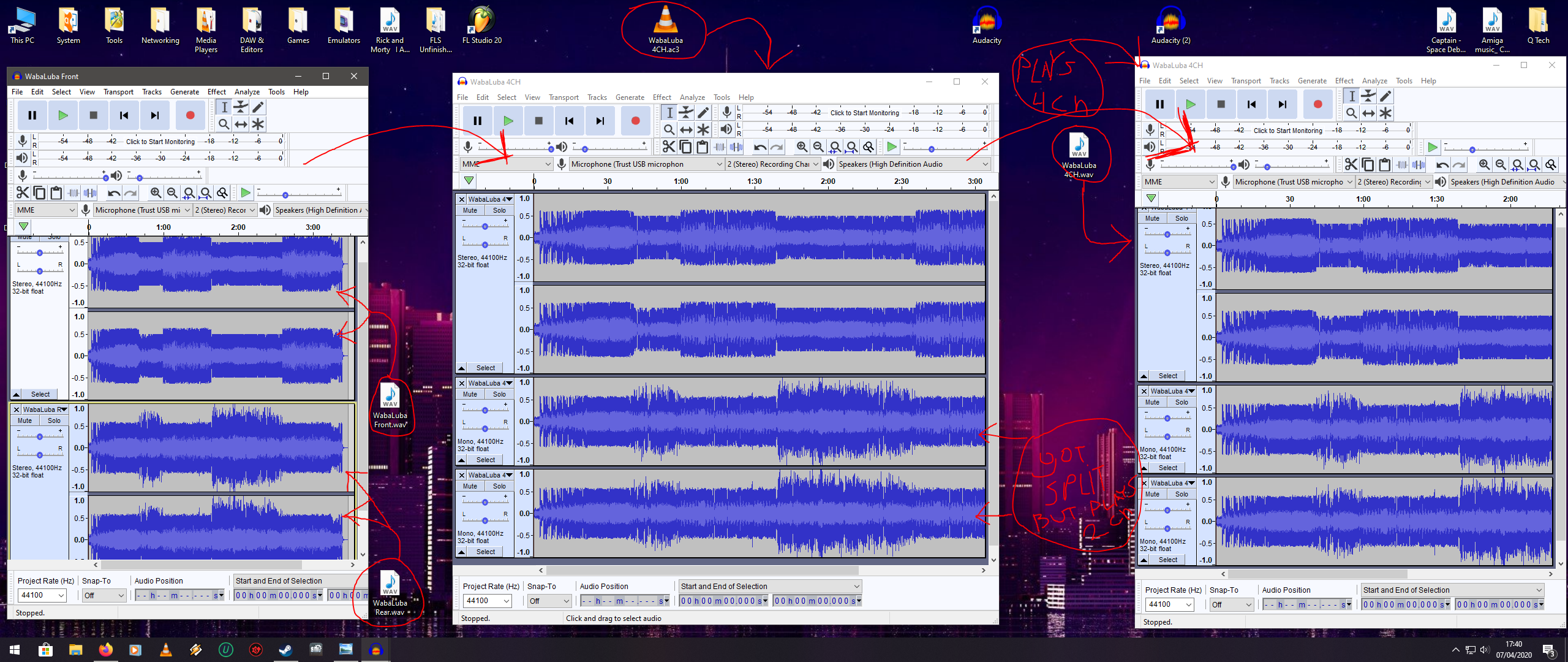Screen dimensions: 1568x662
Task: Click the Cut scissors icon in middle 4CH window
Action: click(669, 146)
